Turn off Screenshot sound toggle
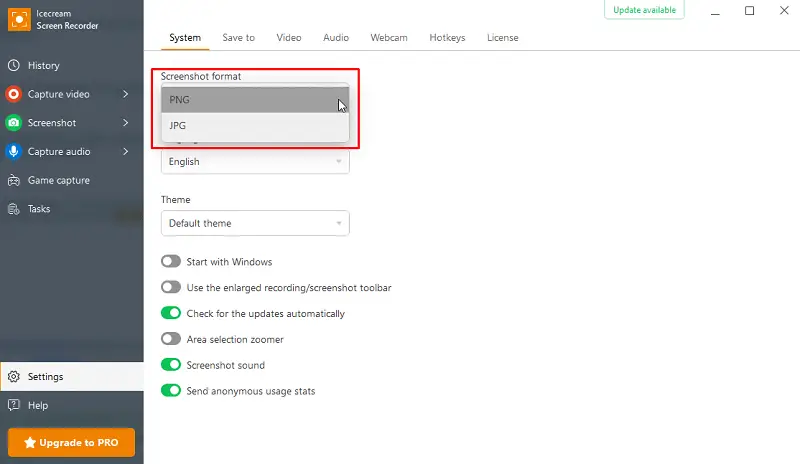Screen dimensions: 800x464 [x=171, y=365]
